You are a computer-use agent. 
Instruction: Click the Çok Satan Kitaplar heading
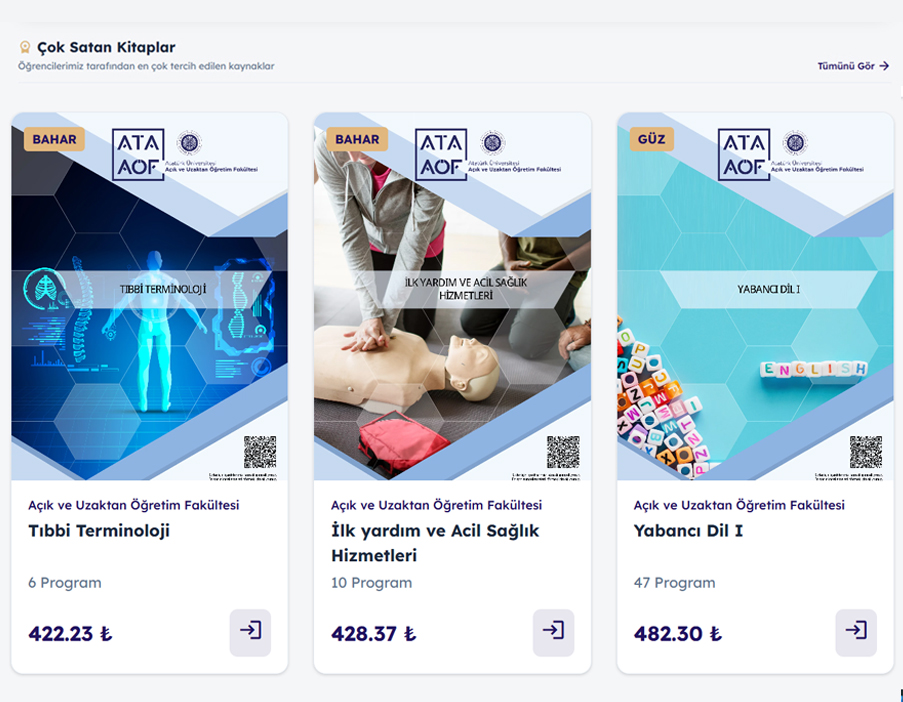click(x=106, y=47)
